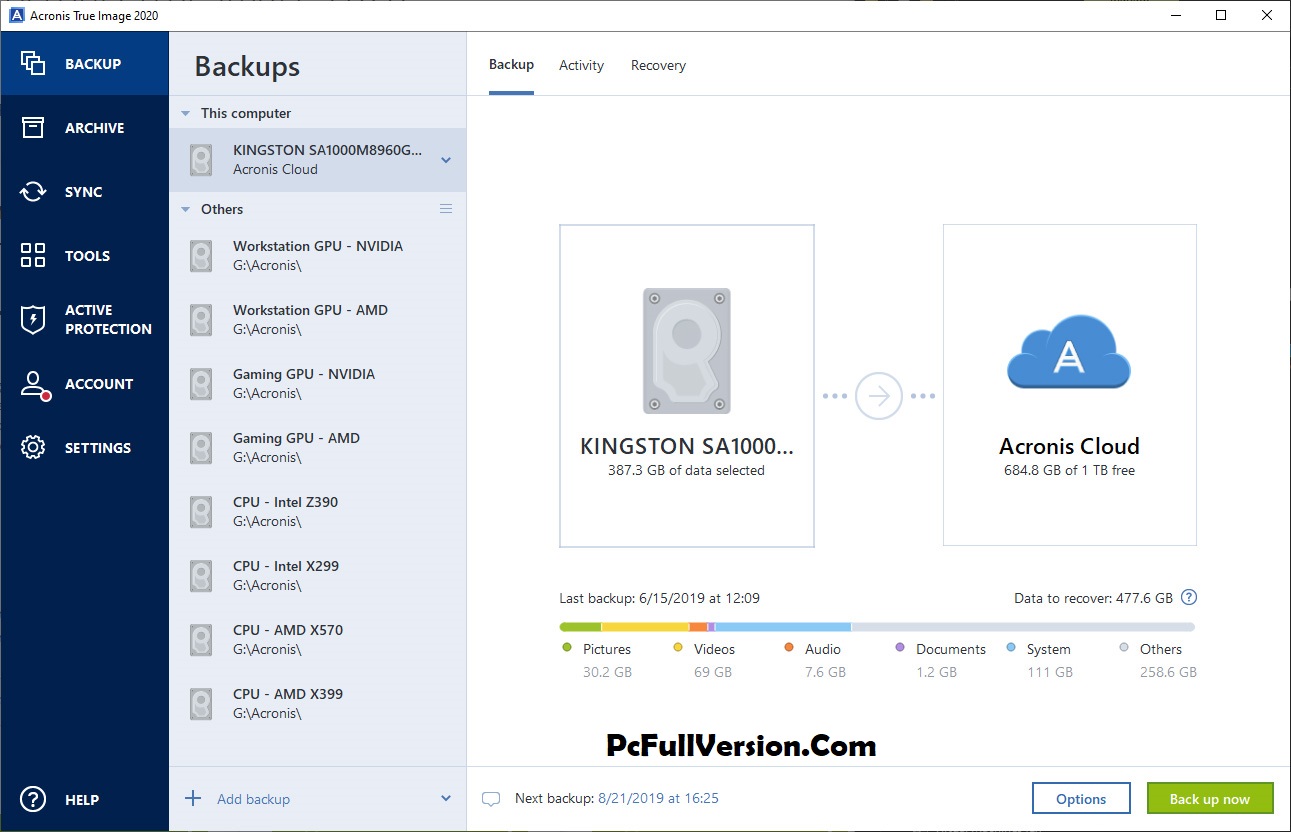
Task: Click the next backup date 8/21/2019 link
Action: [658, 798]
